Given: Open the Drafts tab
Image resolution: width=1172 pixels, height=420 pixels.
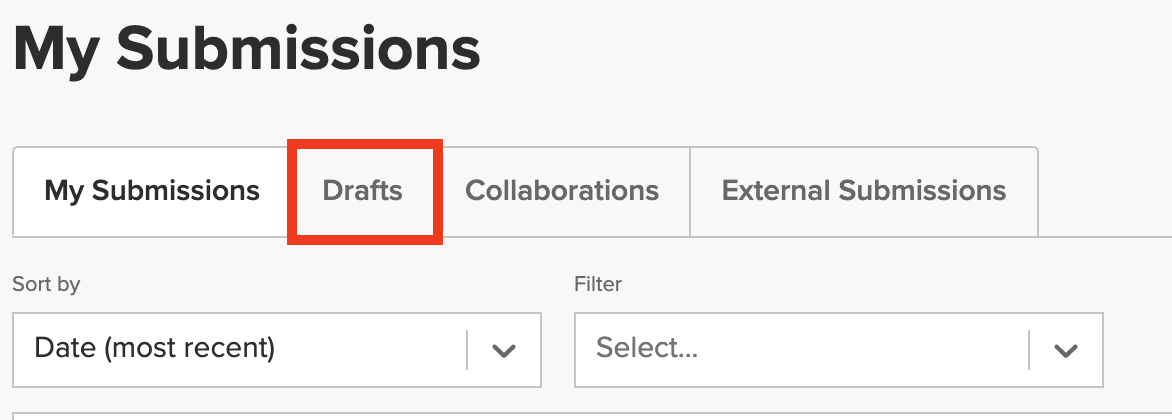Looking at the screenshot, I should point(363,191).
